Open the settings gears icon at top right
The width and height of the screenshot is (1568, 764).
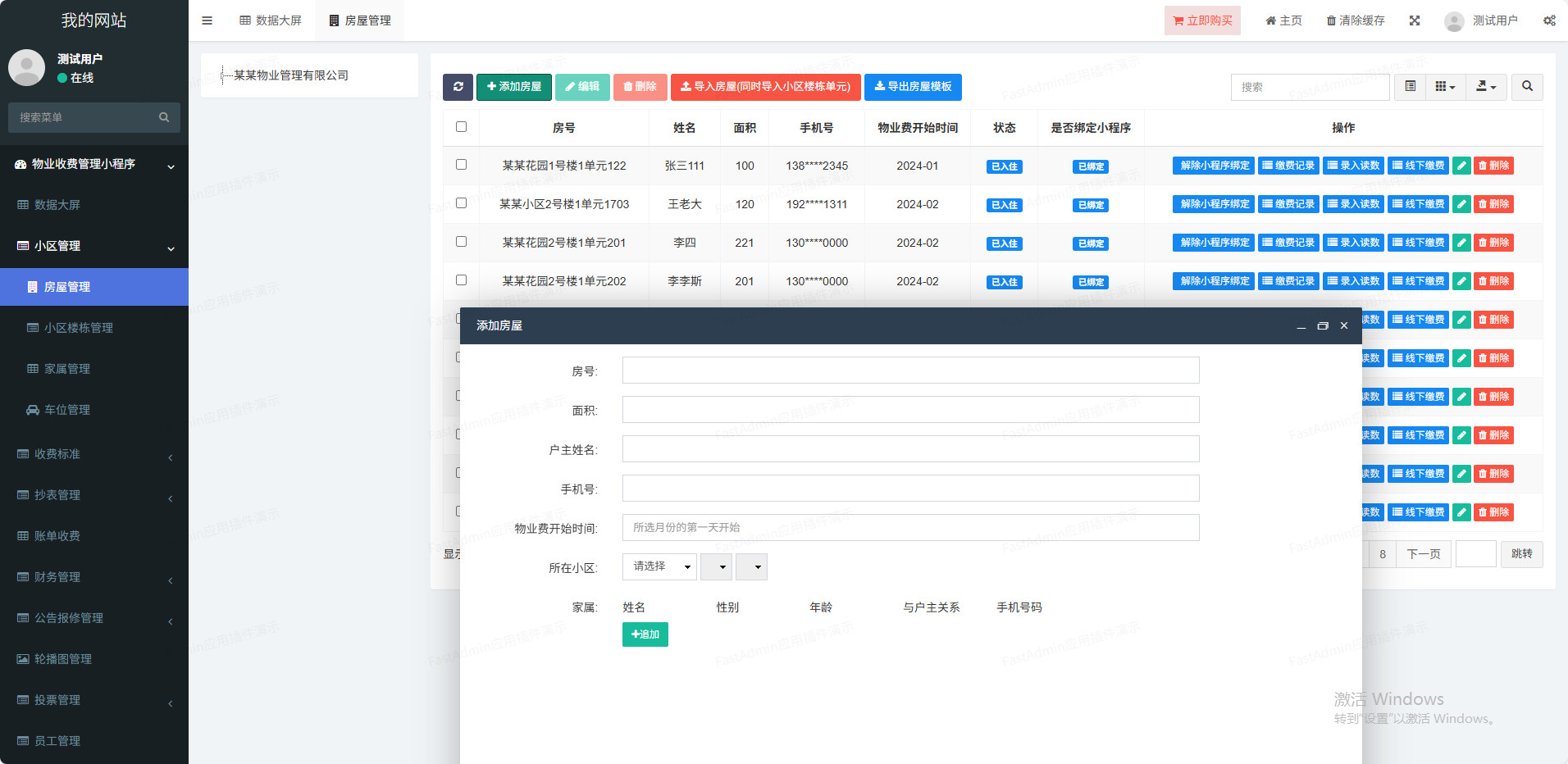1549,20
